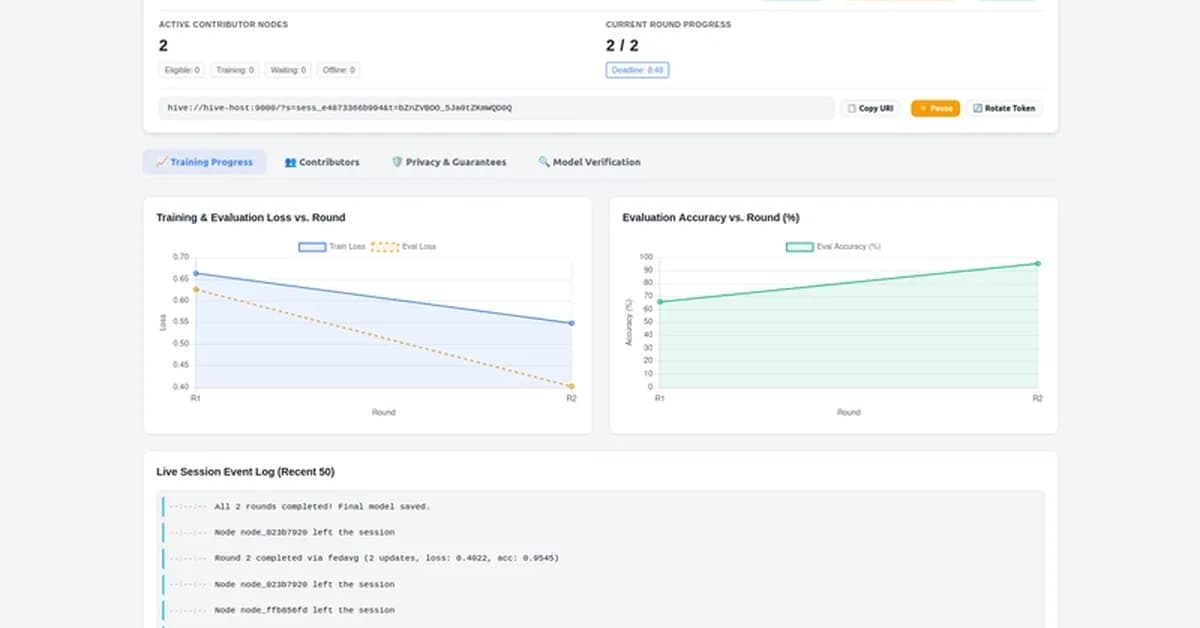Click the Current Round Progress label
Viewport: 1200px width, 628px height.
point(668,24)
